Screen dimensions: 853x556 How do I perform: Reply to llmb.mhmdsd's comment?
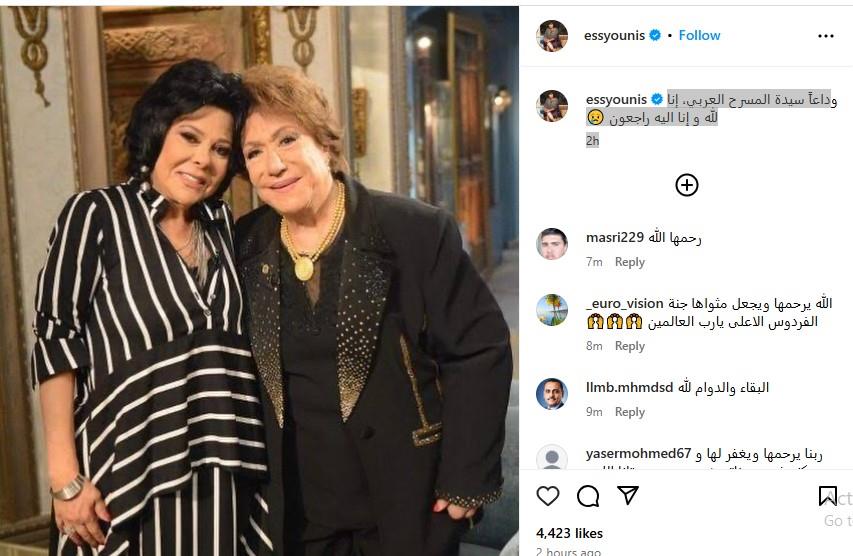tap(630, 412)
